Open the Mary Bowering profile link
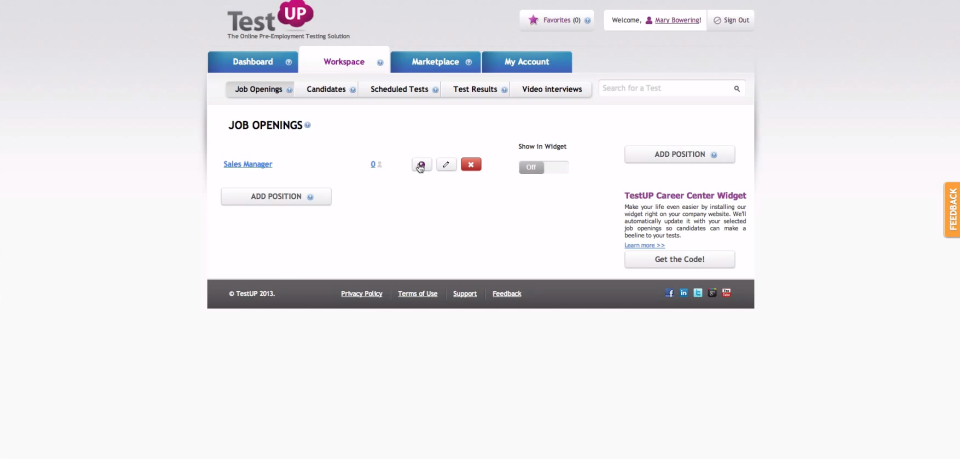Screen dimensions: 960x459 point(678,20)
